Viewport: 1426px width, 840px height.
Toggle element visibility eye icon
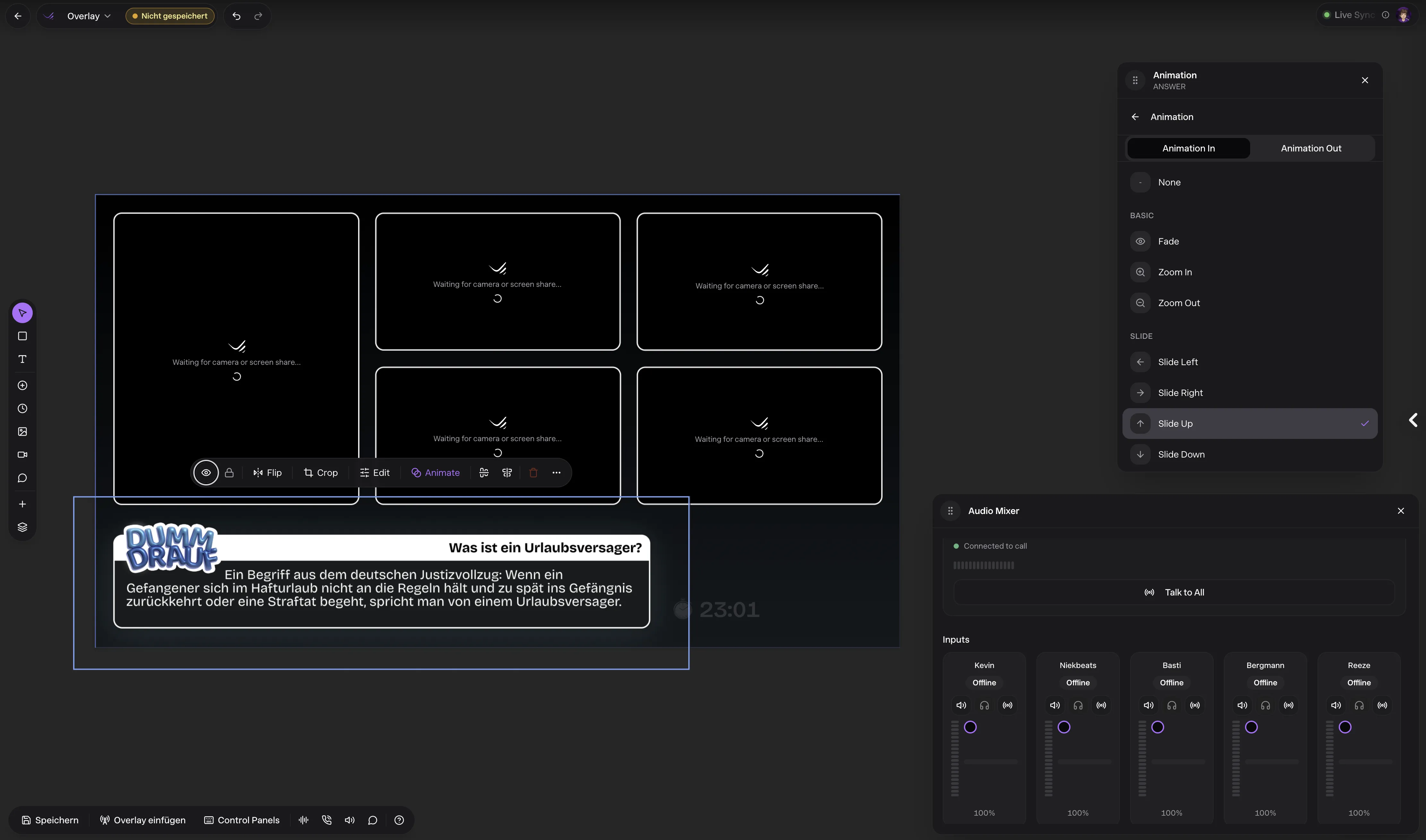[206, 473]
